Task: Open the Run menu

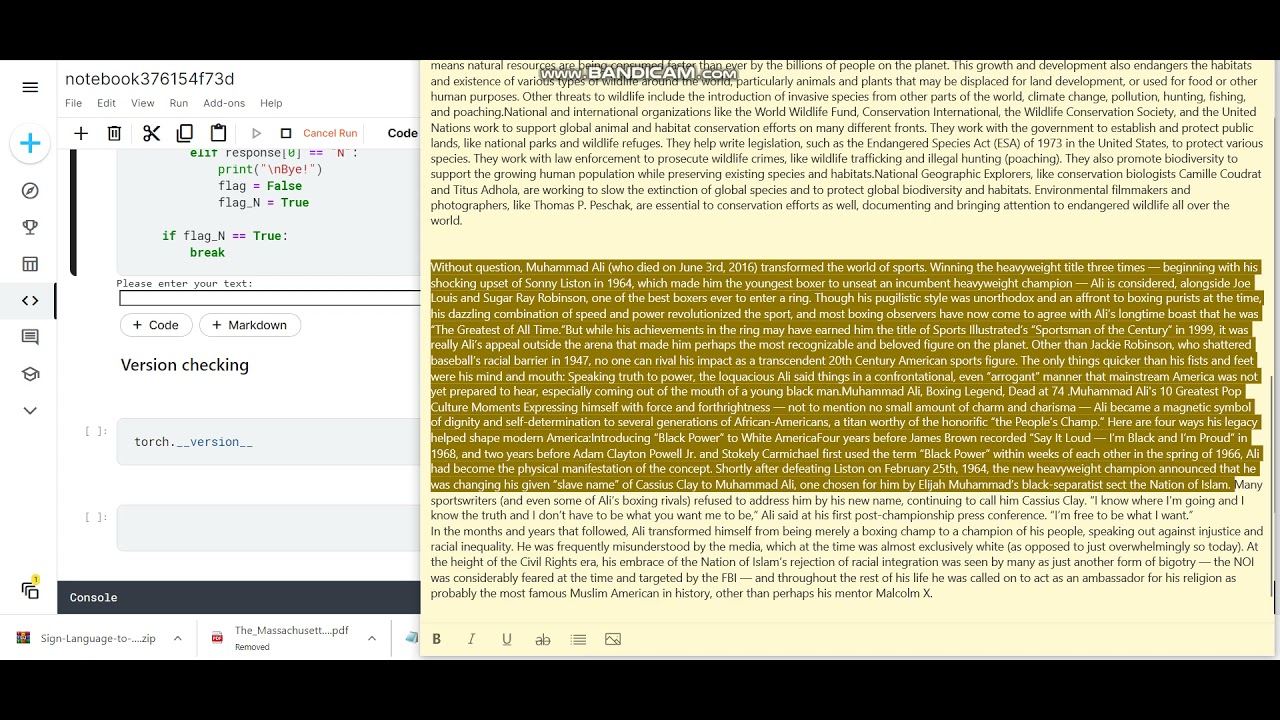Action: [x=179, y=103]
